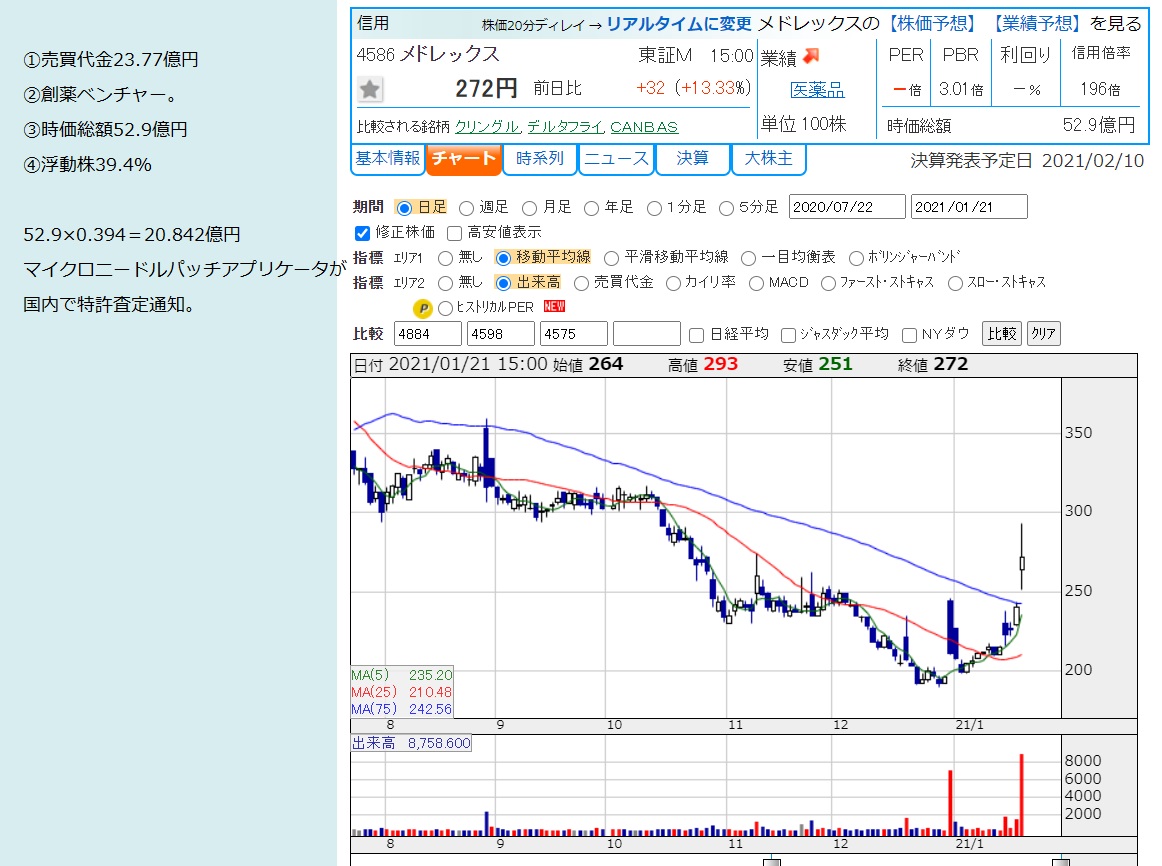This screenshot has height=866, width=1162.
Task: Open the チャート tab
Action: [x=464, y=159]
